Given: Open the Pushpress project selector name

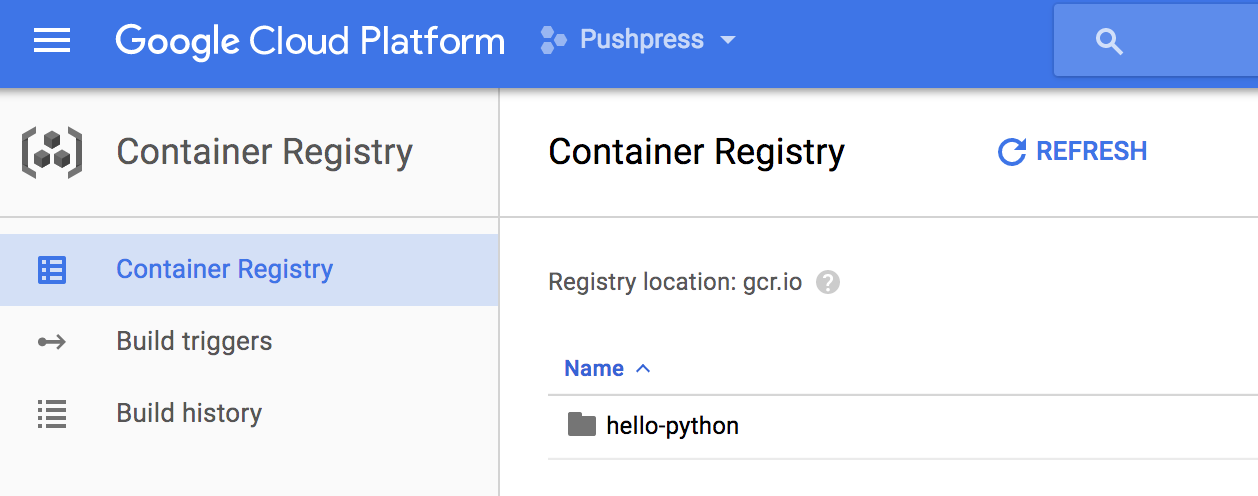Looking at the screenshot, I should click(642, 41).
